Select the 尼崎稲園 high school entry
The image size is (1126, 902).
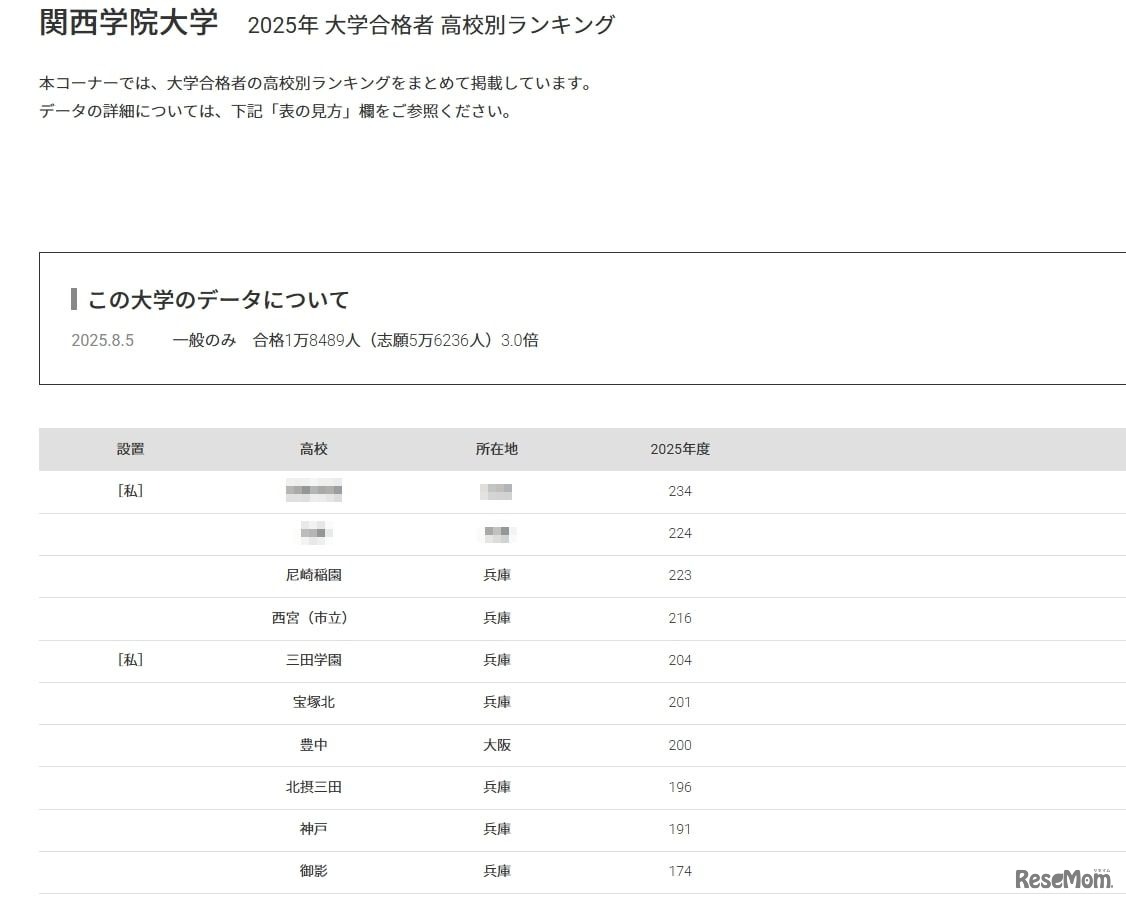coord(315,576)
